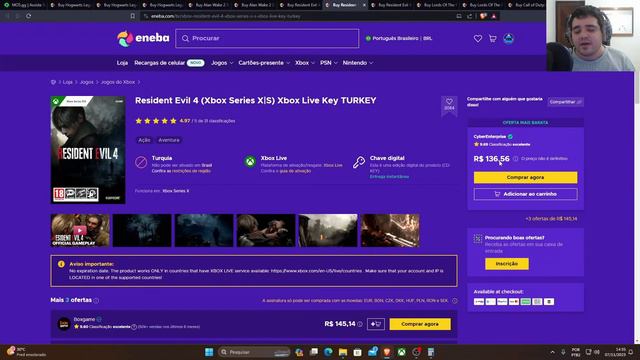The width and height of the screenshot is (640, 360).
Task: Expand the Nintendo menu dropdown
Action: (358, 63)
